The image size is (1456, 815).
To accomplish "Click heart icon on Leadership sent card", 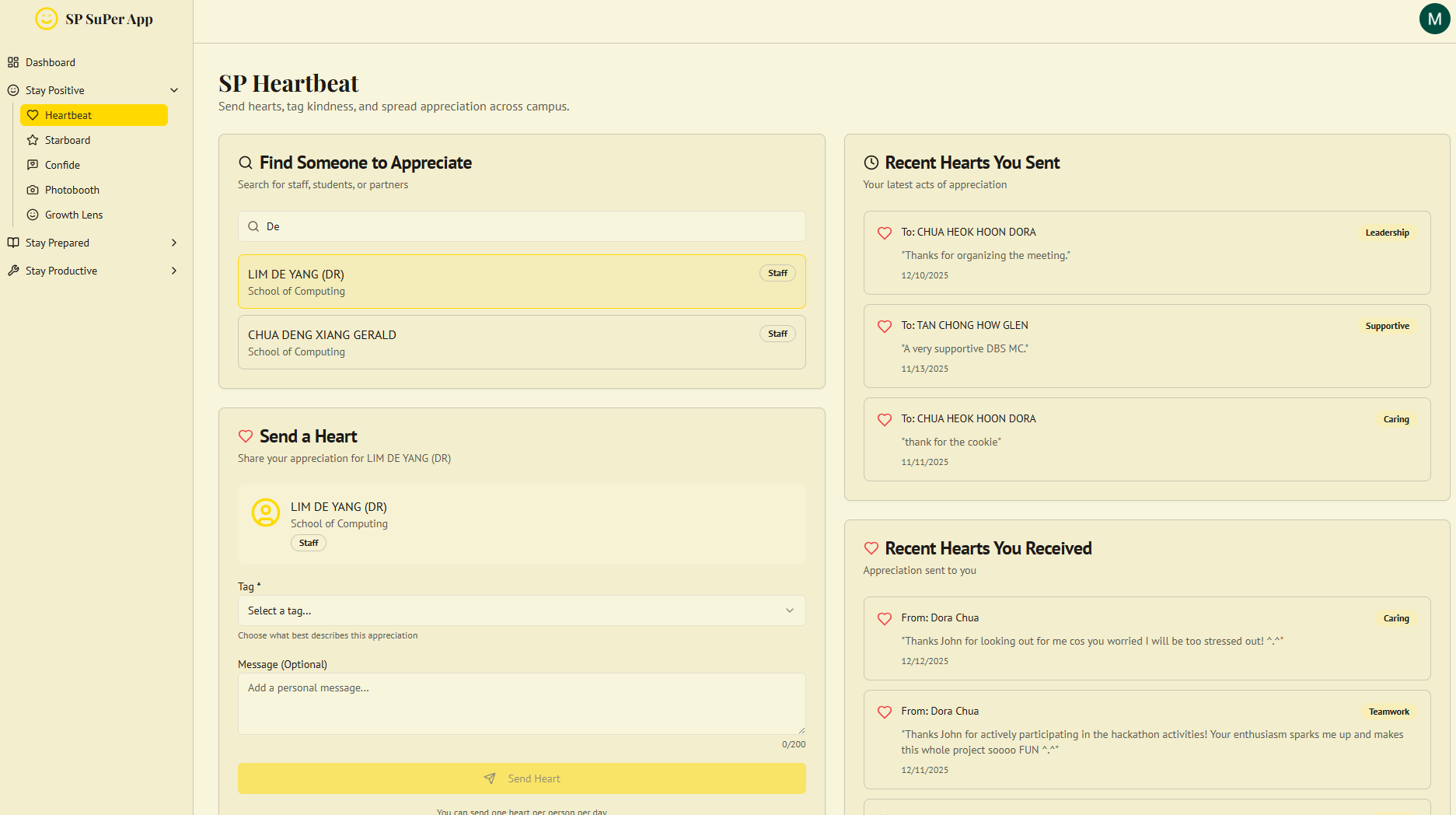I will coord(885,233).
